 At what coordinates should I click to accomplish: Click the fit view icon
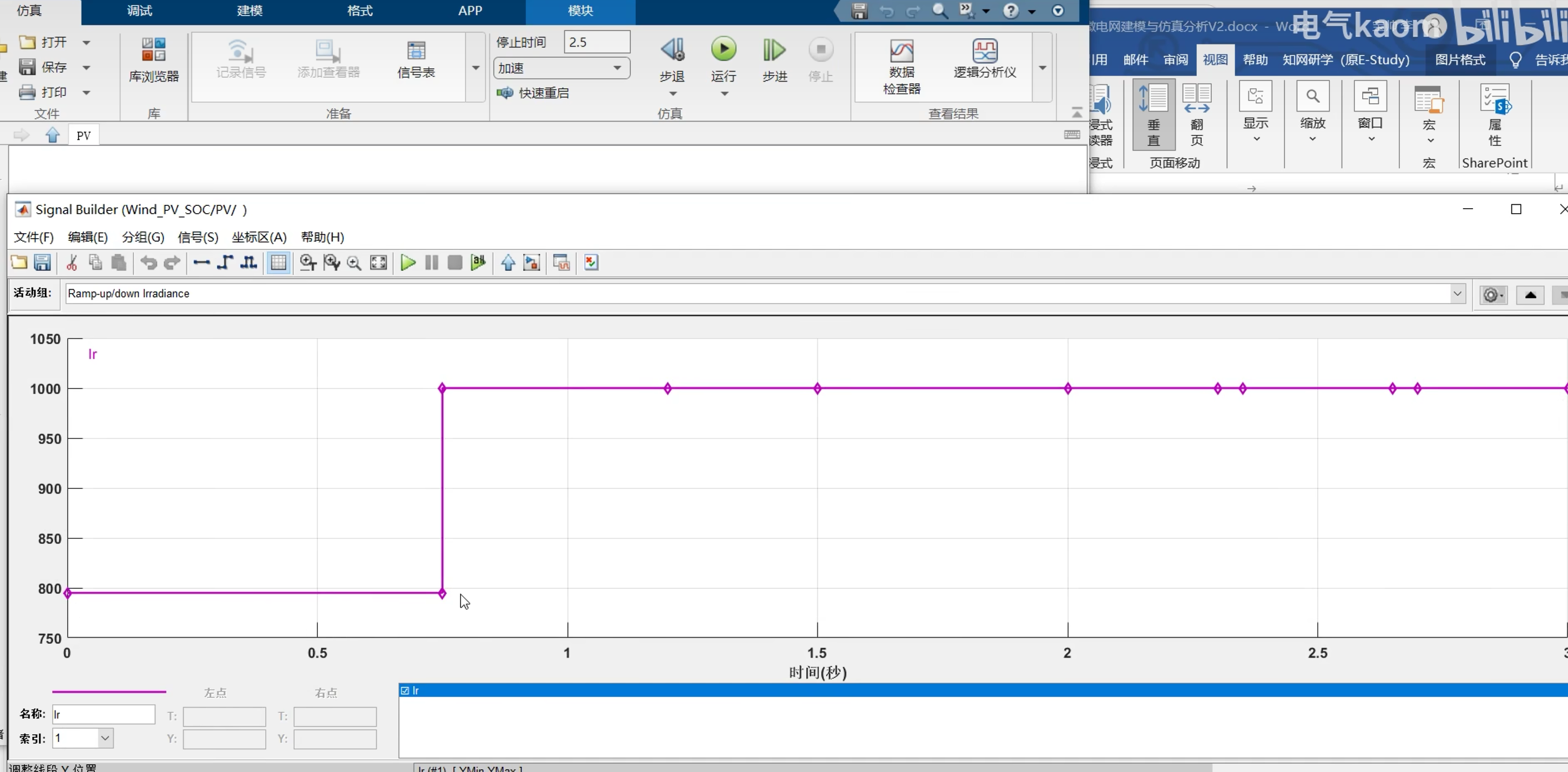point(378,263)
